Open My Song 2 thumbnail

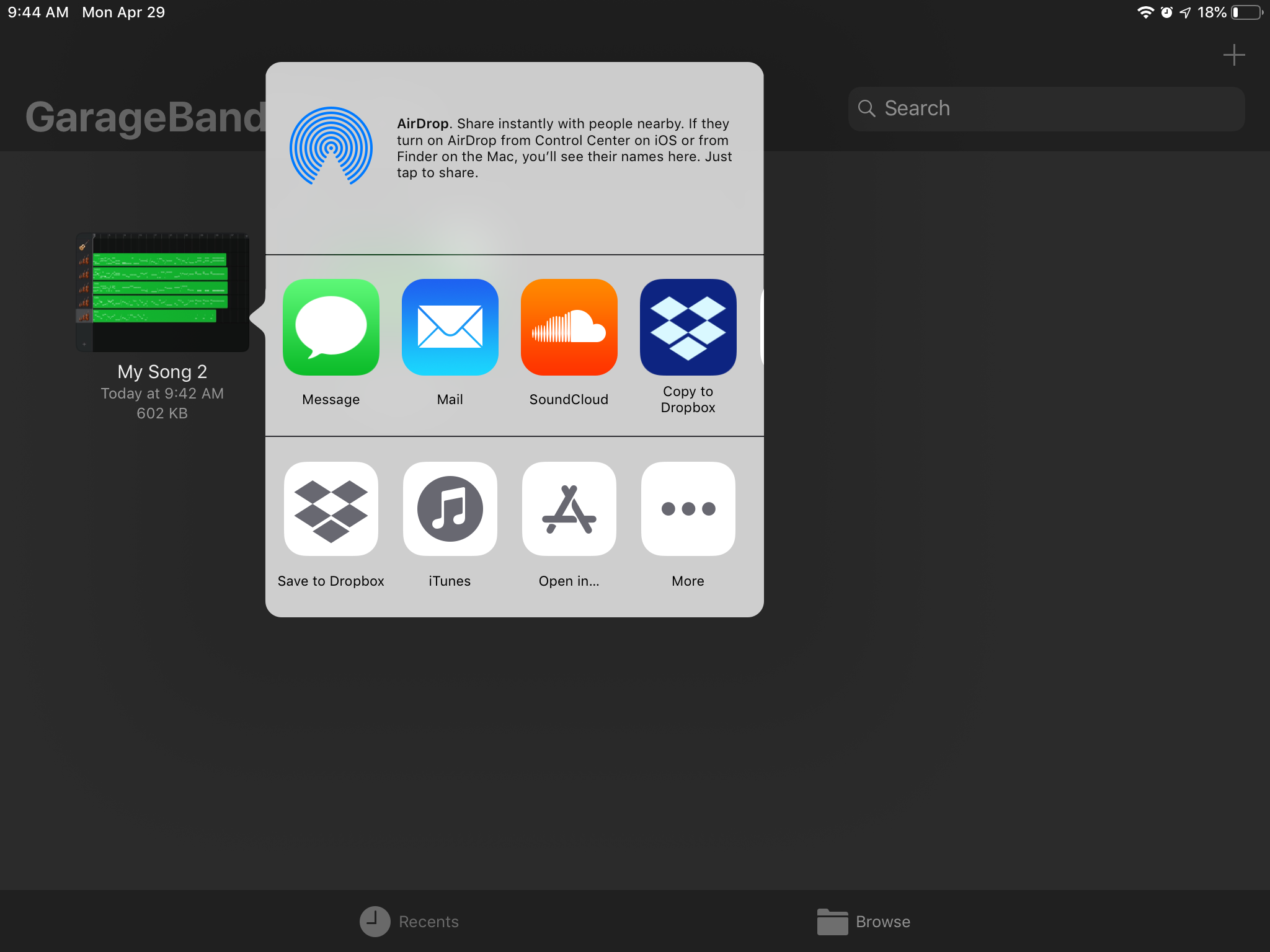point(162,293)
